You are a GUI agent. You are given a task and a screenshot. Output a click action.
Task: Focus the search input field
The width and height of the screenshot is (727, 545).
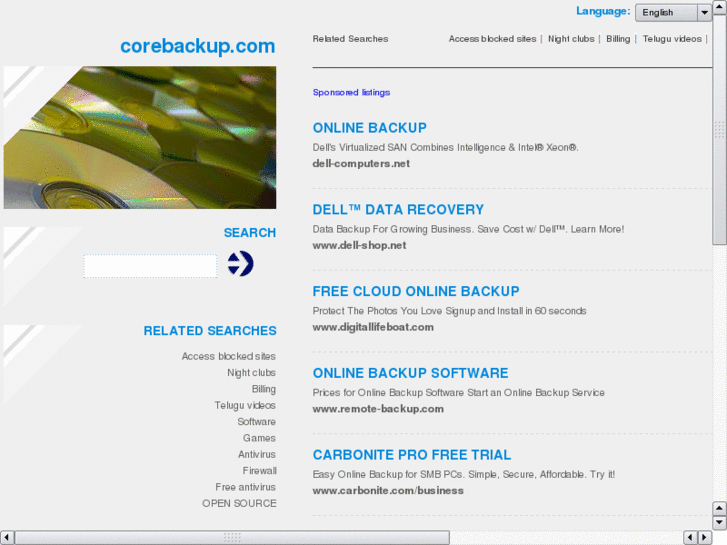click(150, 266)
